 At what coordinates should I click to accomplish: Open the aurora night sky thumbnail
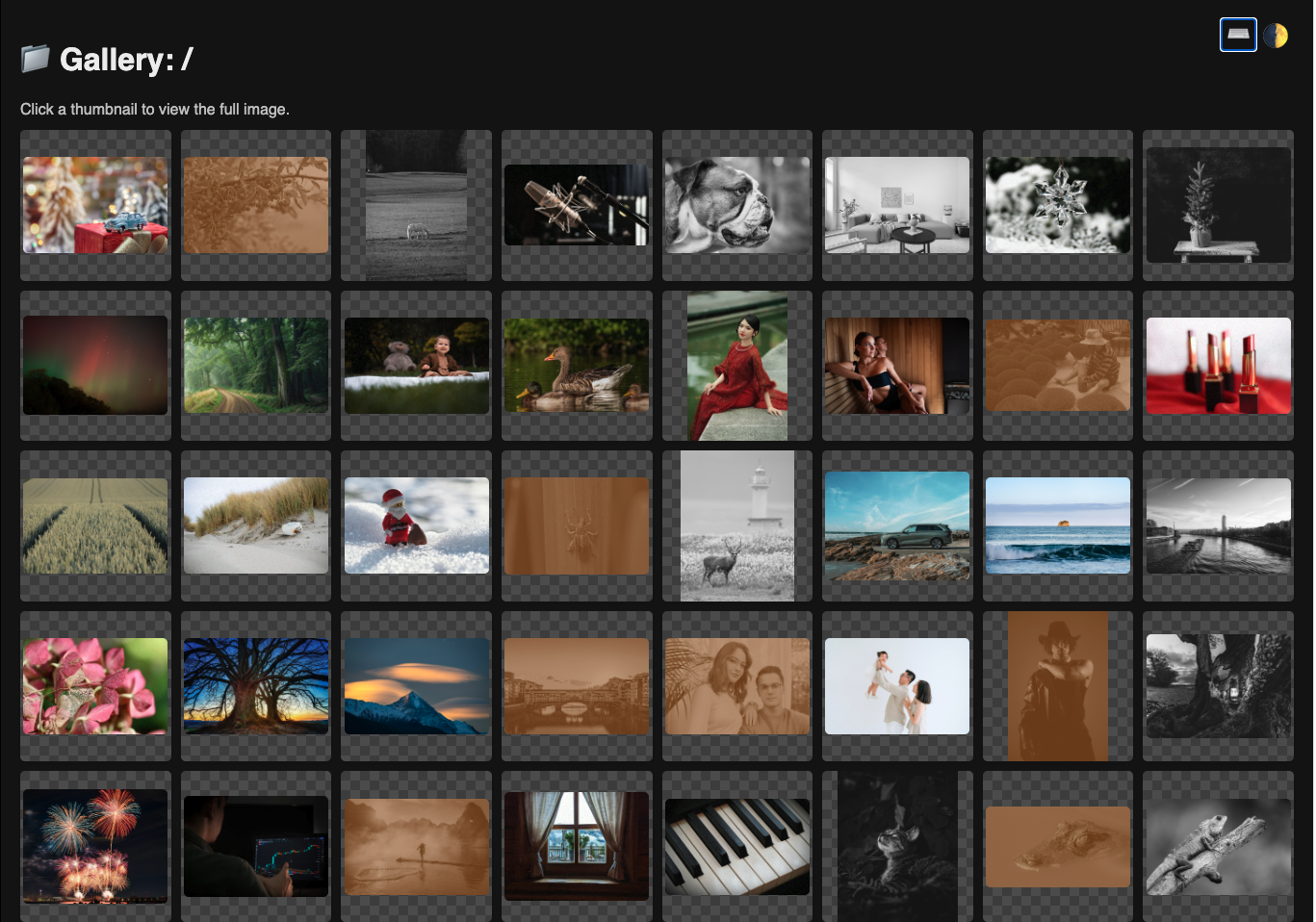point(94,366)
